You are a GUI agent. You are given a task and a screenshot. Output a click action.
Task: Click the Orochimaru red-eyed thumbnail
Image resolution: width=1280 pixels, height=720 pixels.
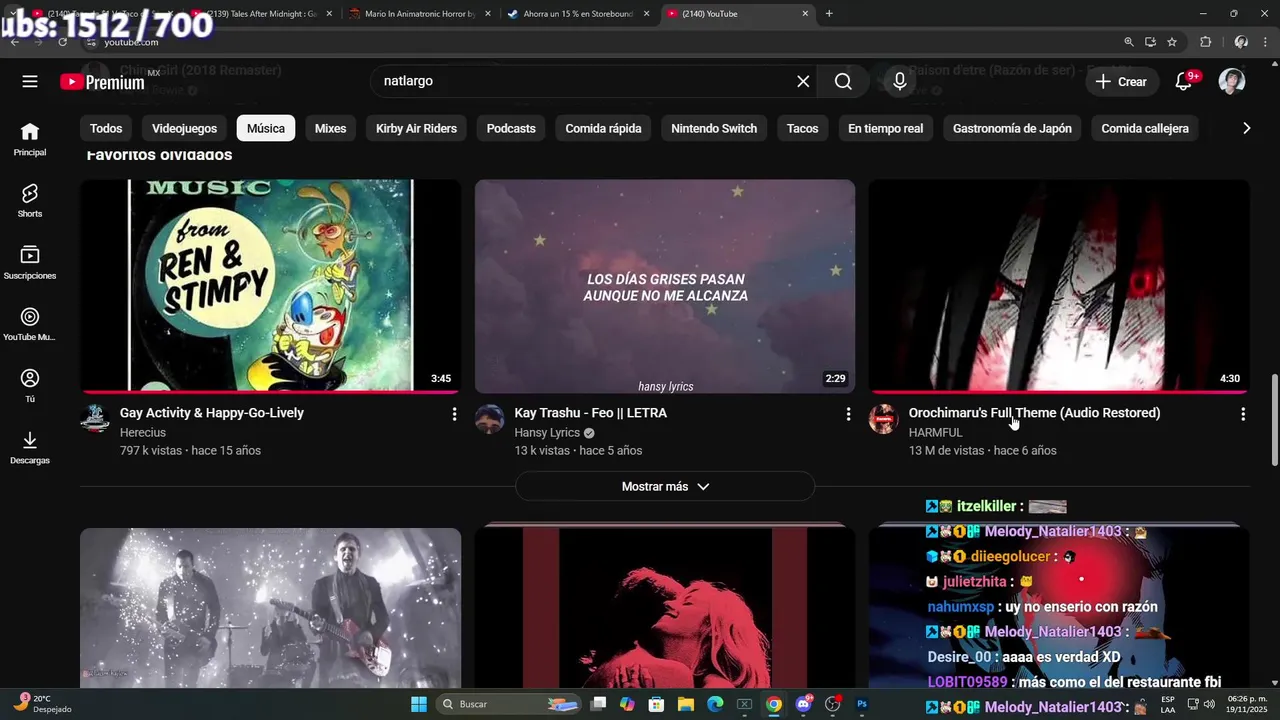click(1059, 286)
